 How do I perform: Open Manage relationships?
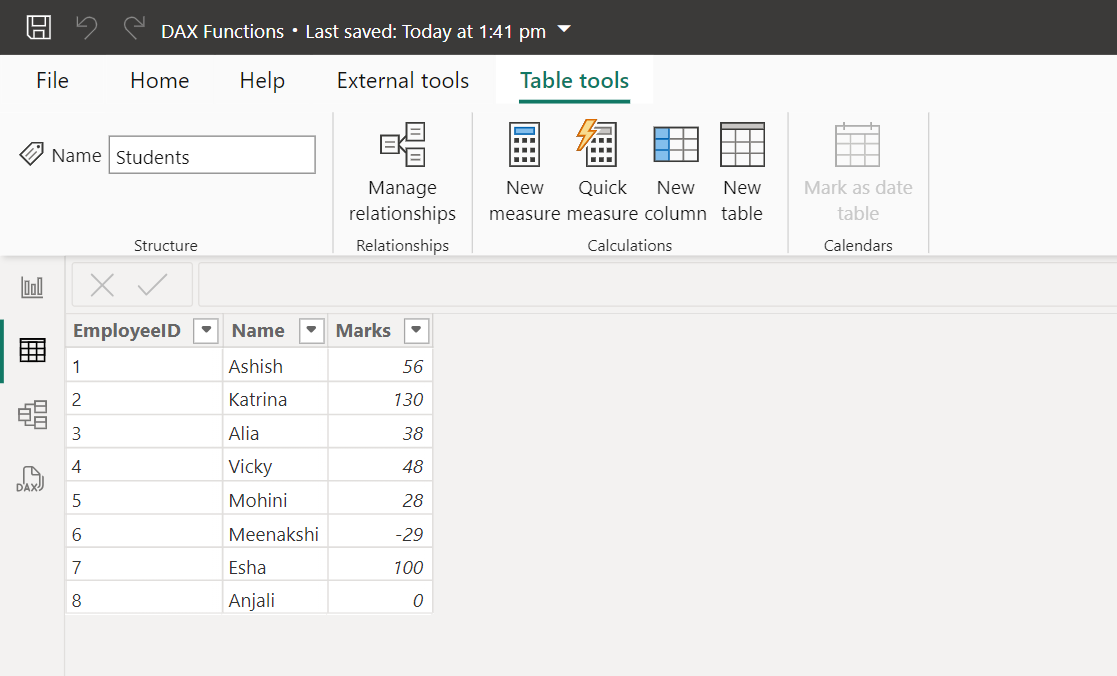pyautogui.click(x=402, y=172)
